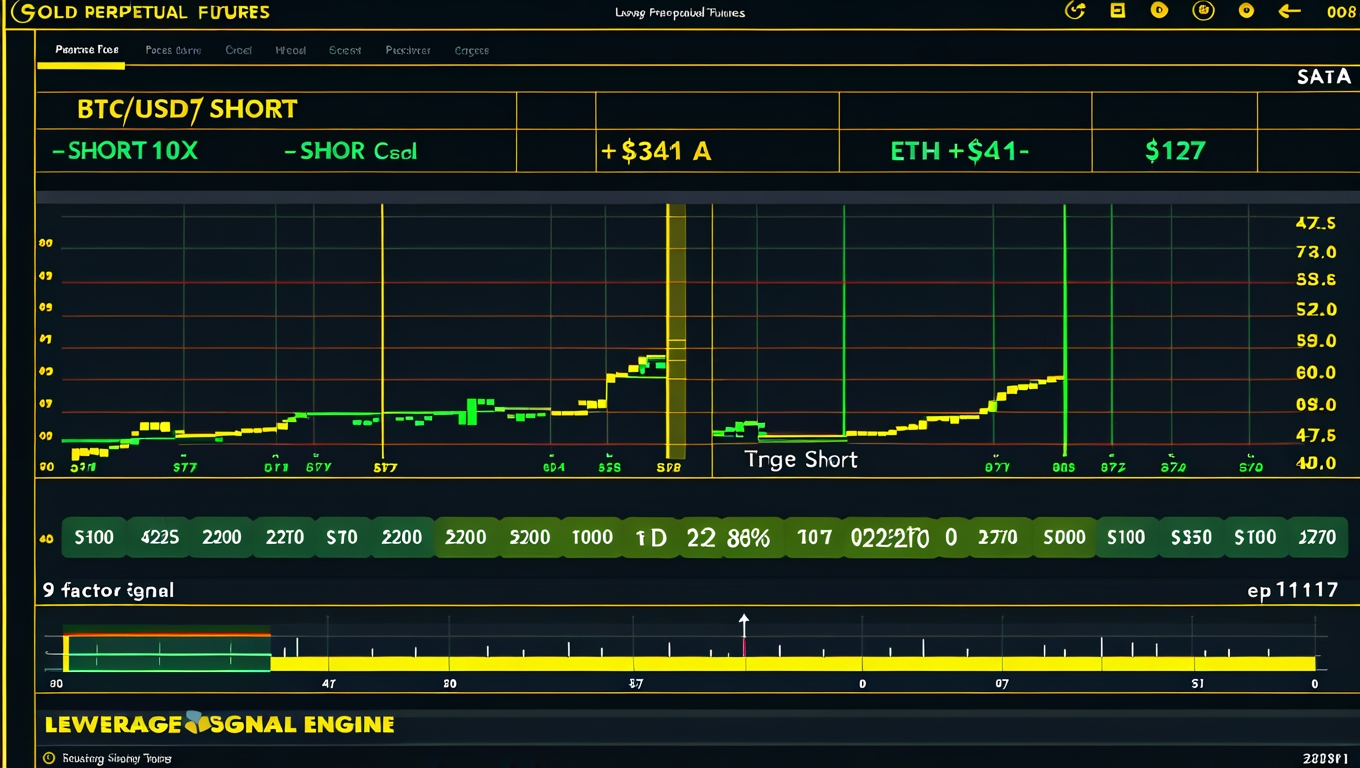Image resolution: width=1360 pixels, height=768 pixels.
Task: Click the +$341 profit value cell
Action: [656, 151]
